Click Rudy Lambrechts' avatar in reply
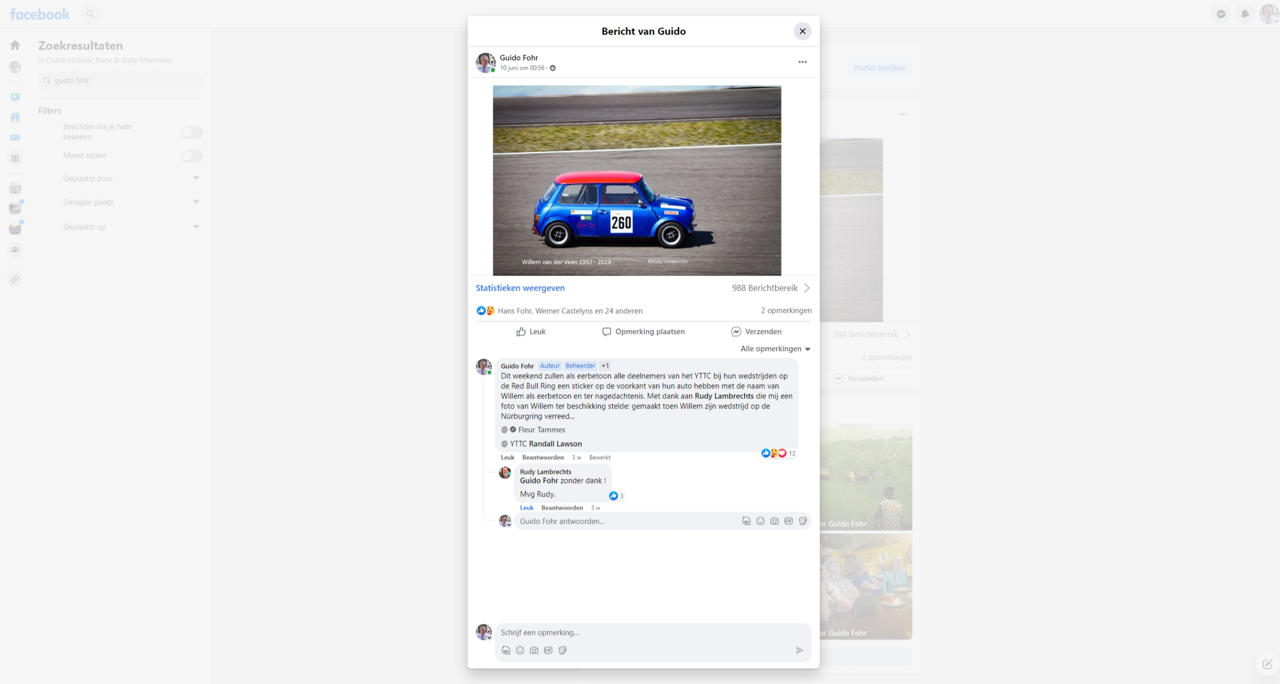The width and height of the screenshot is (1280, 684). [x=505, y=472]
